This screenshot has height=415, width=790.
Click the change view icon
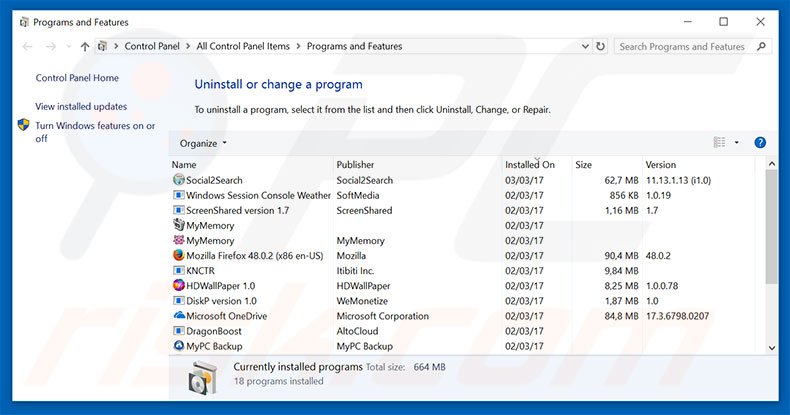pos(719,143)
